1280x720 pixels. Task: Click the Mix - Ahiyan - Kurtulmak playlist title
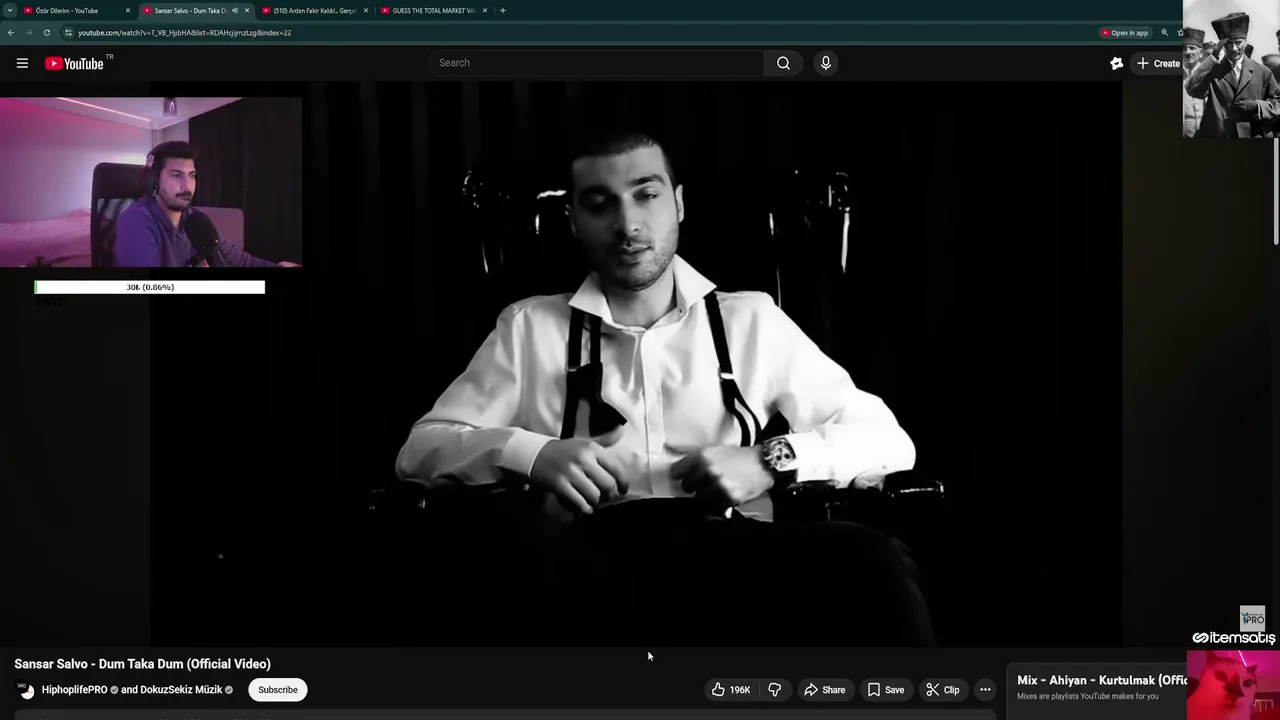[x=1101, y=680]
